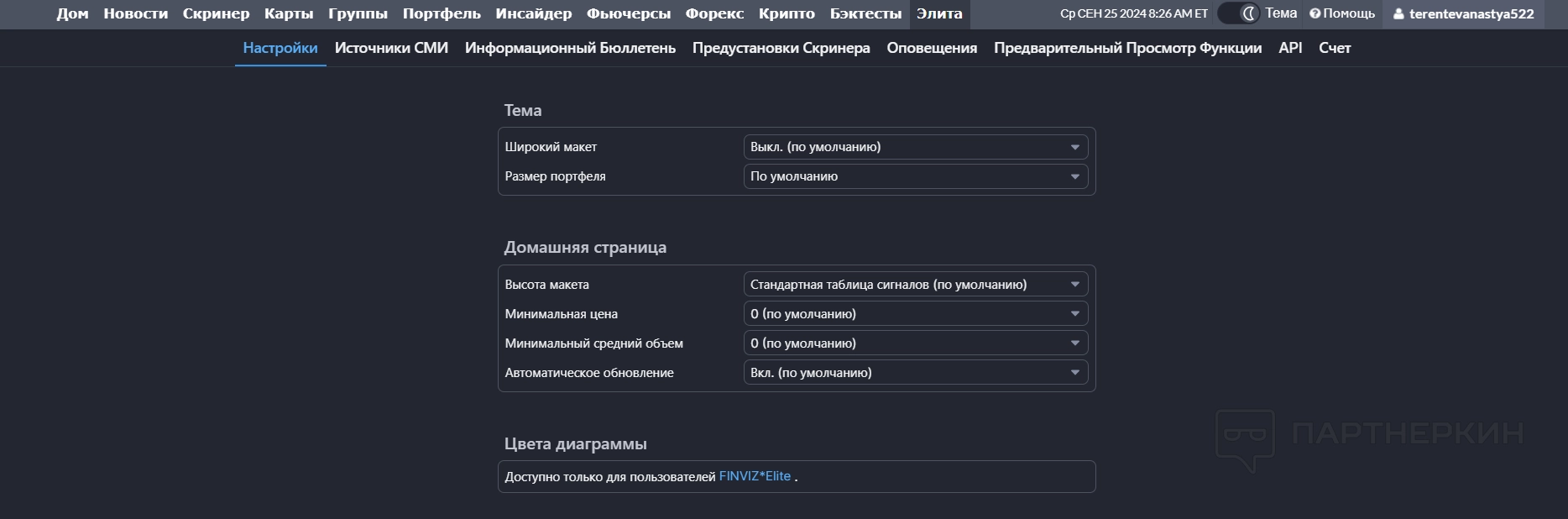
Task: Click the Элита navigation item
Action: pos(939,13)
